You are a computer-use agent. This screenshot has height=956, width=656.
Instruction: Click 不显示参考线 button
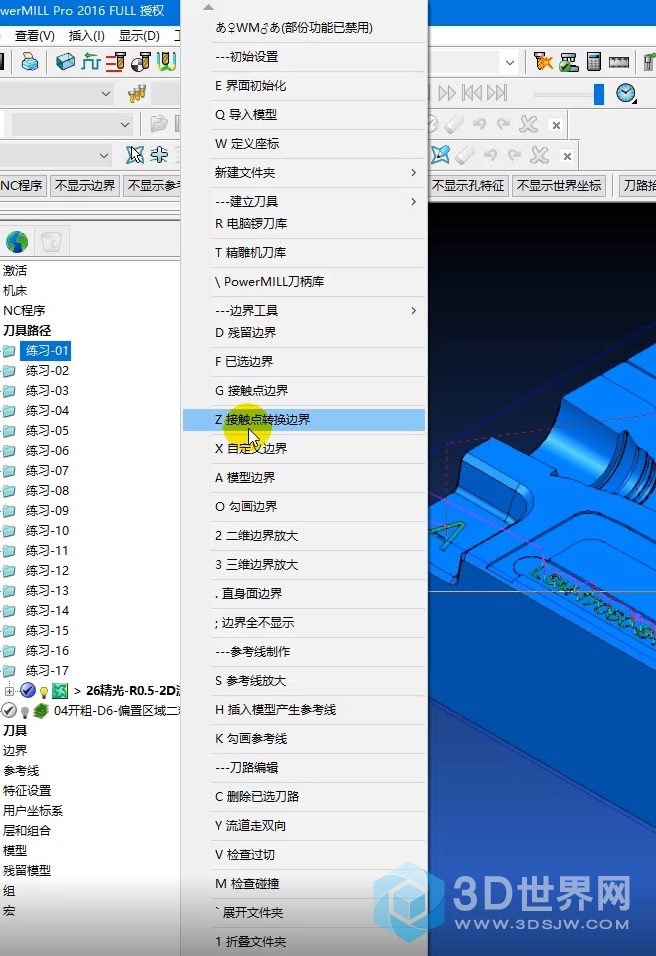(x=152, y=185)
